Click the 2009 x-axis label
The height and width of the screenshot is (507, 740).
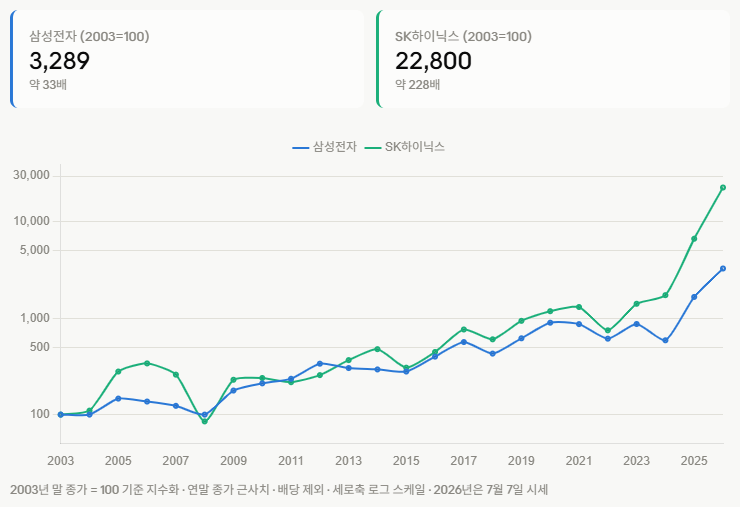point(233,461)
